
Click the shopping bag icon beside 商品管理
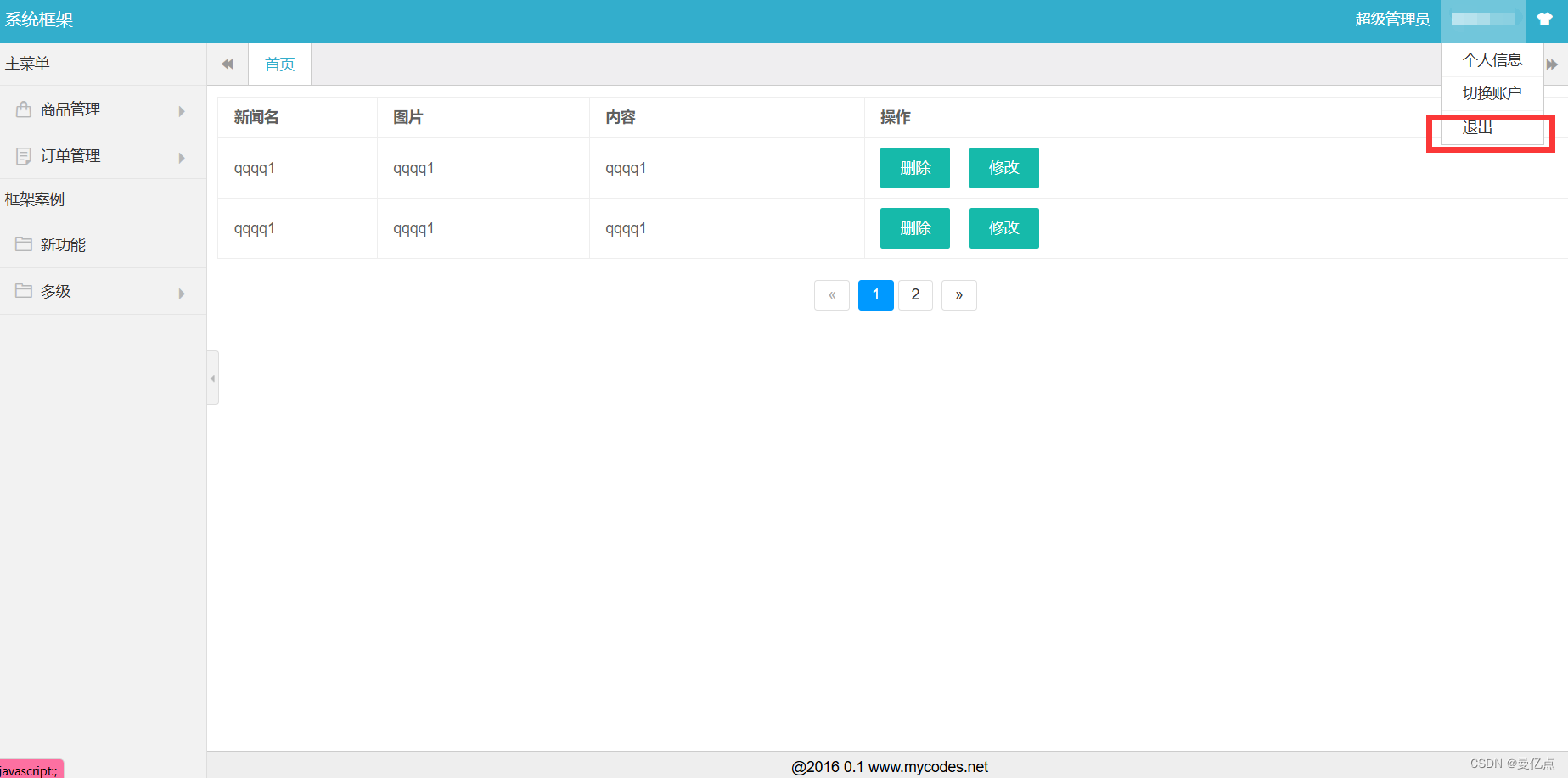coord(24,109)
